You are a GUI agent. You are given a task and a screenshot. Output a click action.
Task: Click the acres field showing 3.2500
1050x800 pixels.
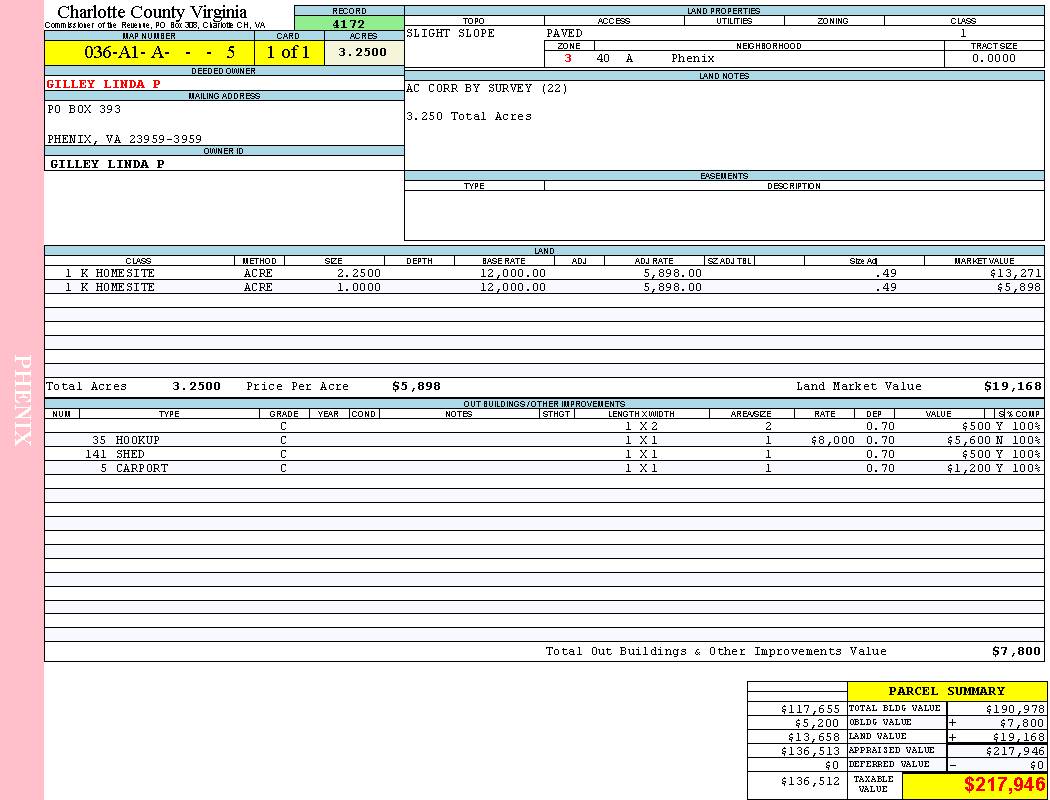[363, 53]
